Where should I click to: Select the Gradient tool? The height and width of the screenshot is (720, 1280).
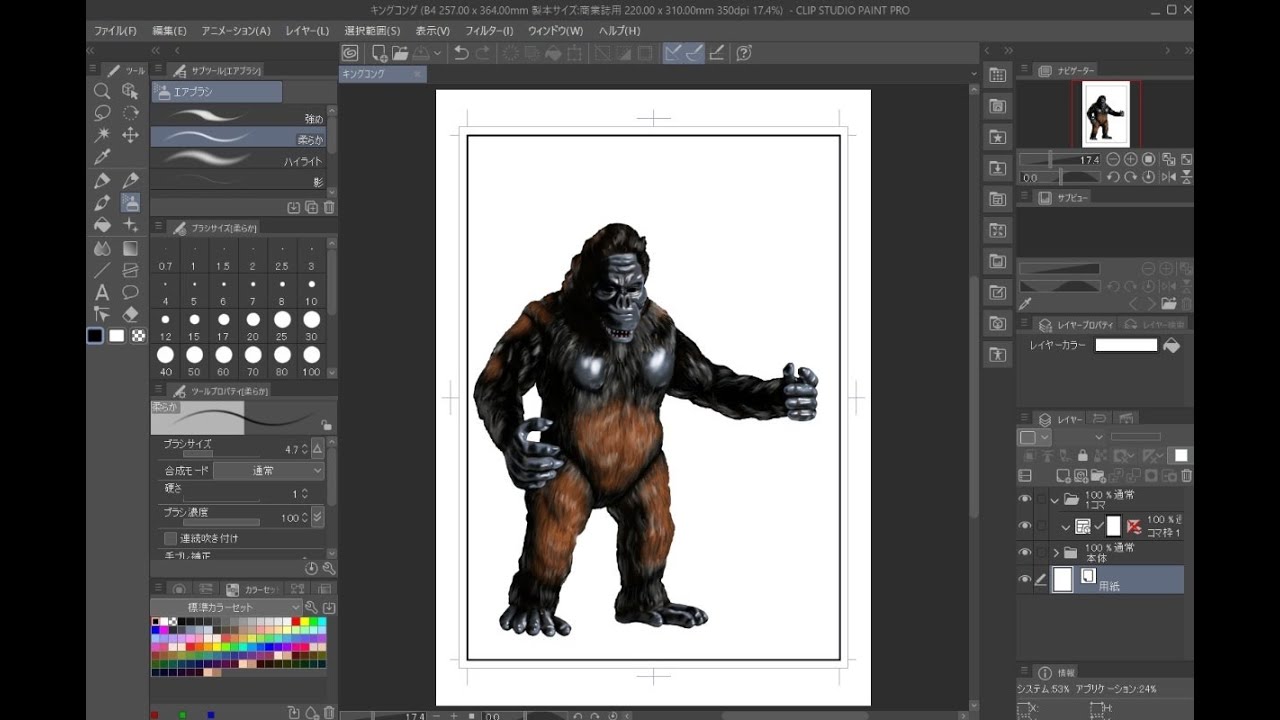(130, 248)
